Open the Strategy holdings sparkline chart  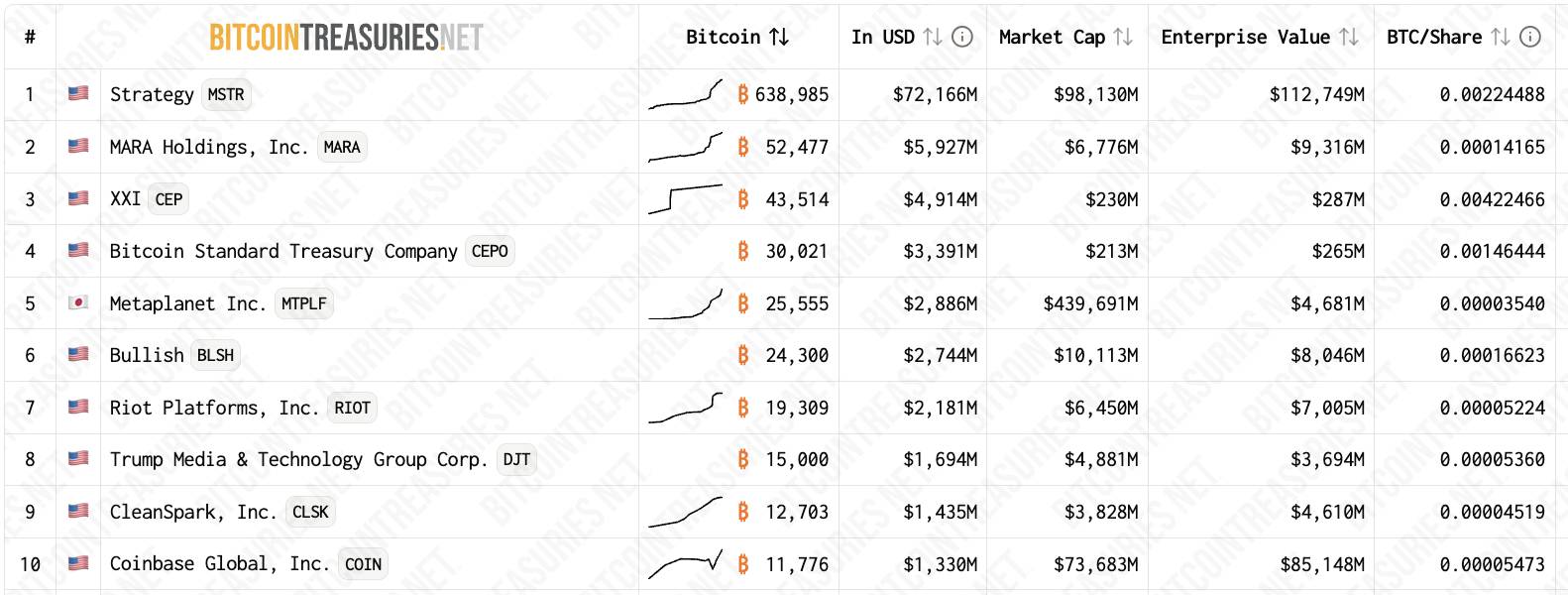point(686,94)
